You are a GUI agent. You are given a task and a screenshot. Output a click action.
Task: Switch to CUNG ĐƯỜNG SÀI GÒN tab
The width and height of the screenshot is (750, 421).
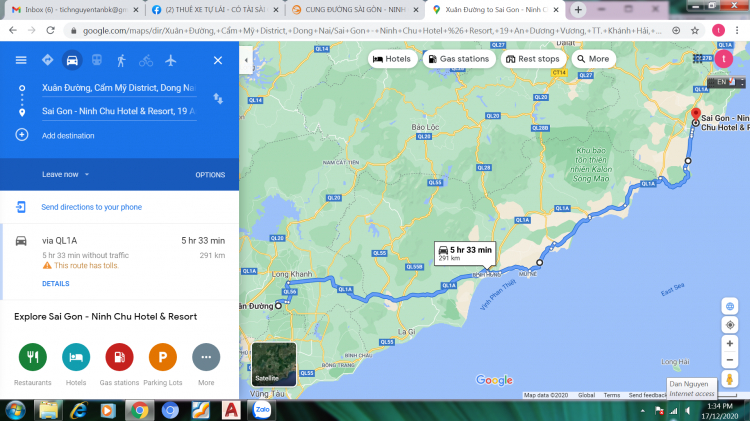pyautogui.click(x=356, y=10)
